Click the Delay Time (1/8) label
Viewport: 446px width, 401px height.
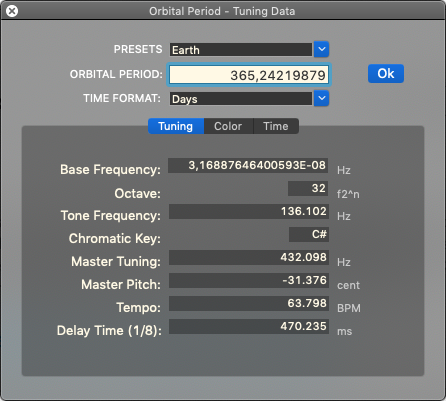click(x=109, y=331)
